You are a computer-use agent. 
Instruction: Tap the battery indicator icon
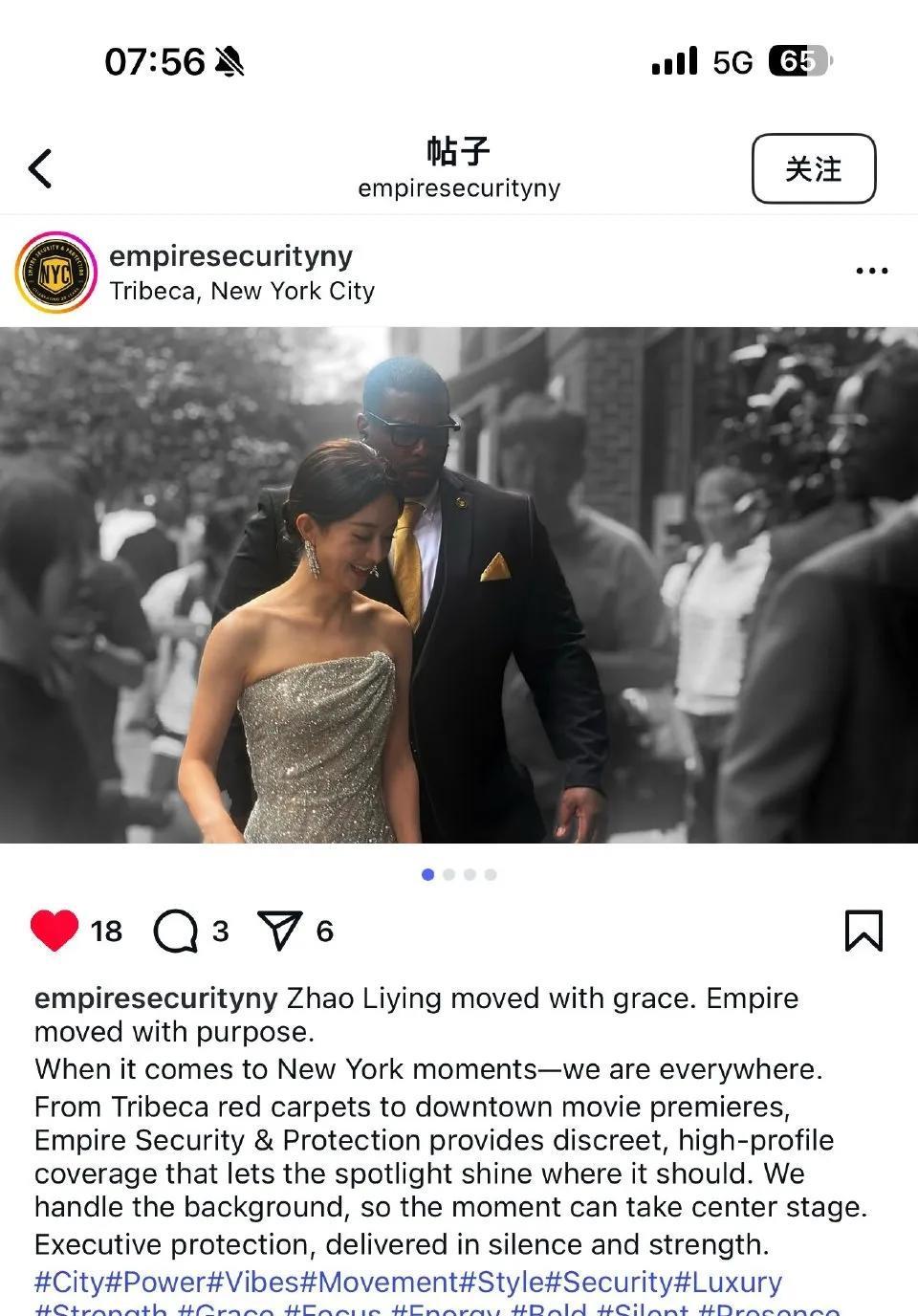[800, 62]
